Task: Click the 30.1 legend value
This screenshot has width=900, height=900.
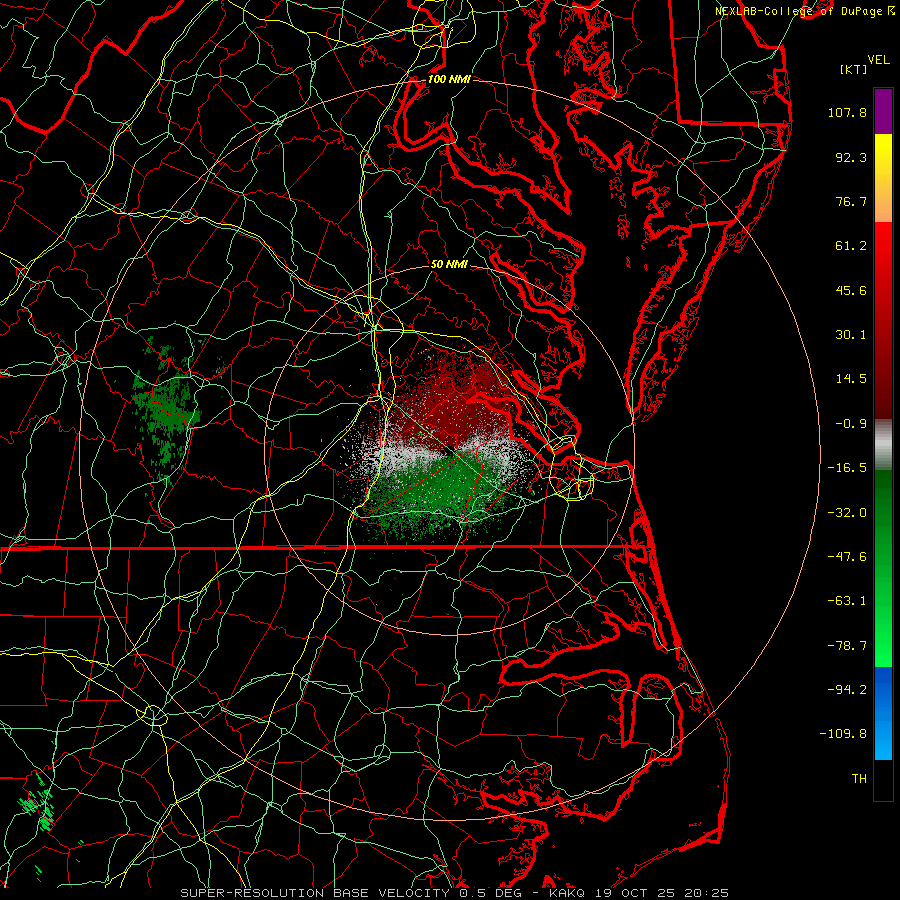Action: 851,335
